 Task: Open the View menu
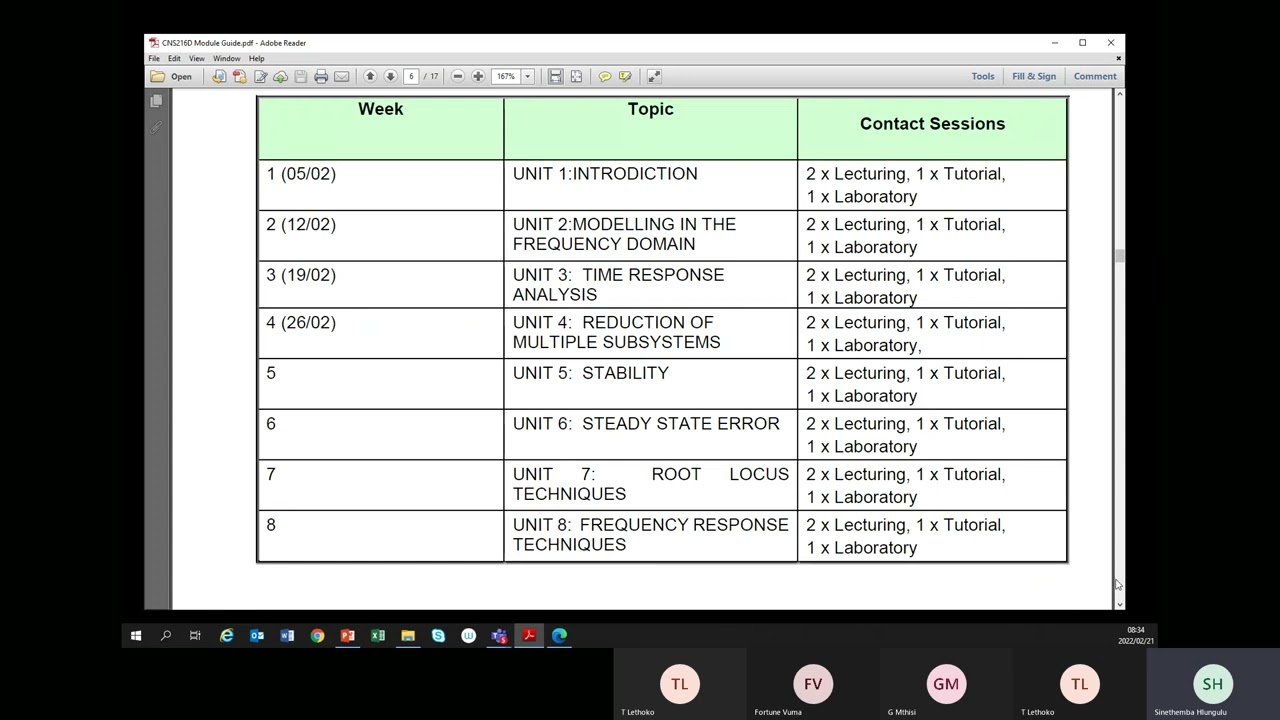[197, 59]
